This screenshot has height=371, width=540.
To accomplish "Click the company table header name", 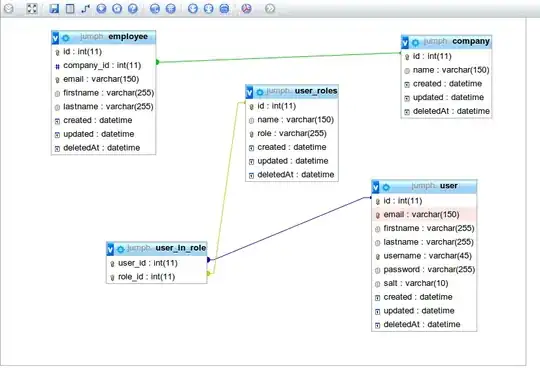I will [471, 41].
